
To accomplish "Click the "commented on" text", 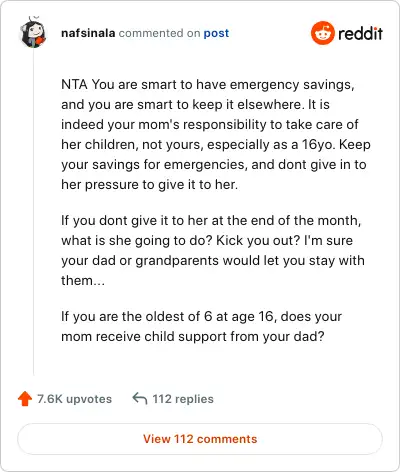I will pyautogui.click(x=159, y=33).
